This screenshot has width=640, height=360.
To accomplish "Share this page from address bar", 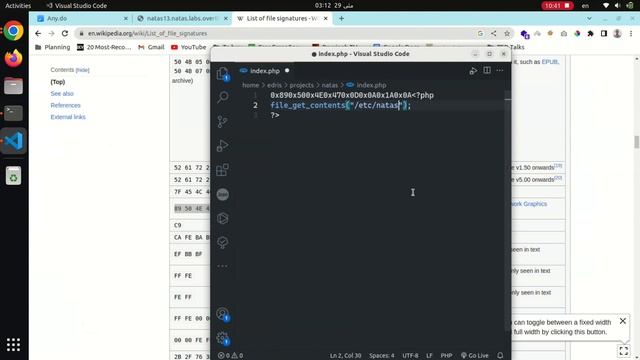I will tap(493, 33).
